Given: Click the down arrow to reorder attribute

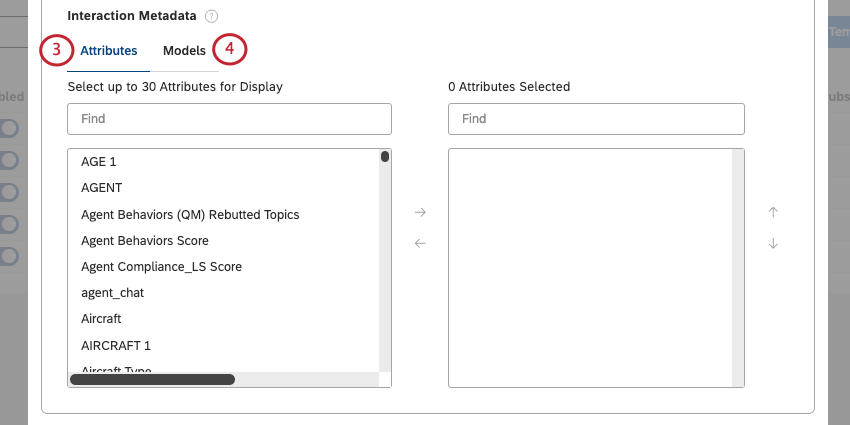Looking at the screenshot, I should point(773,243).
